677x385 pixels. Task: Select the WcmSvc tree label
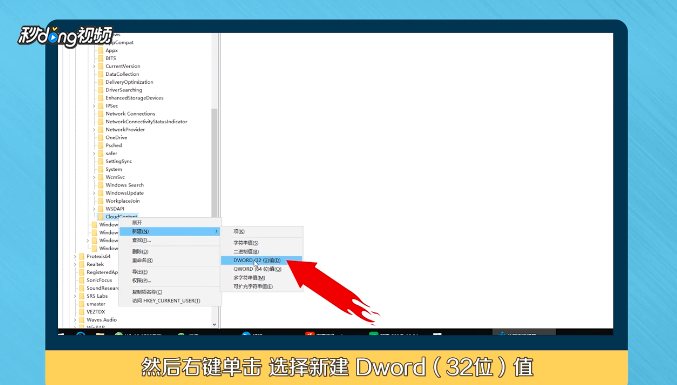tap(115, 177)
